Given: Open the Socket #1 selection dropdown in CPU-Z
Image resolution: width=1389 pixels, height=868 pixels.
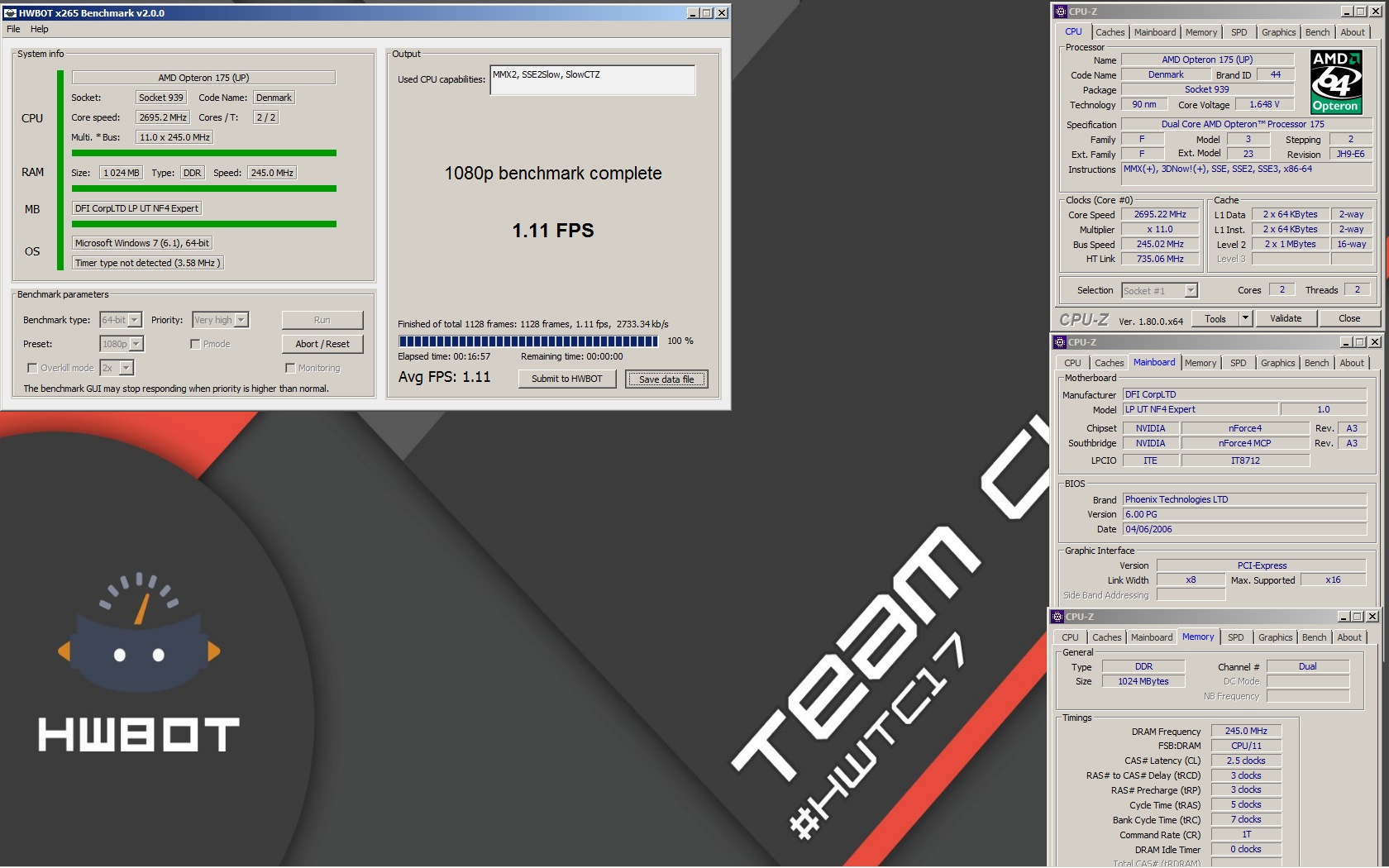Looking at the screenshot, I should (x=1191, y=290).
